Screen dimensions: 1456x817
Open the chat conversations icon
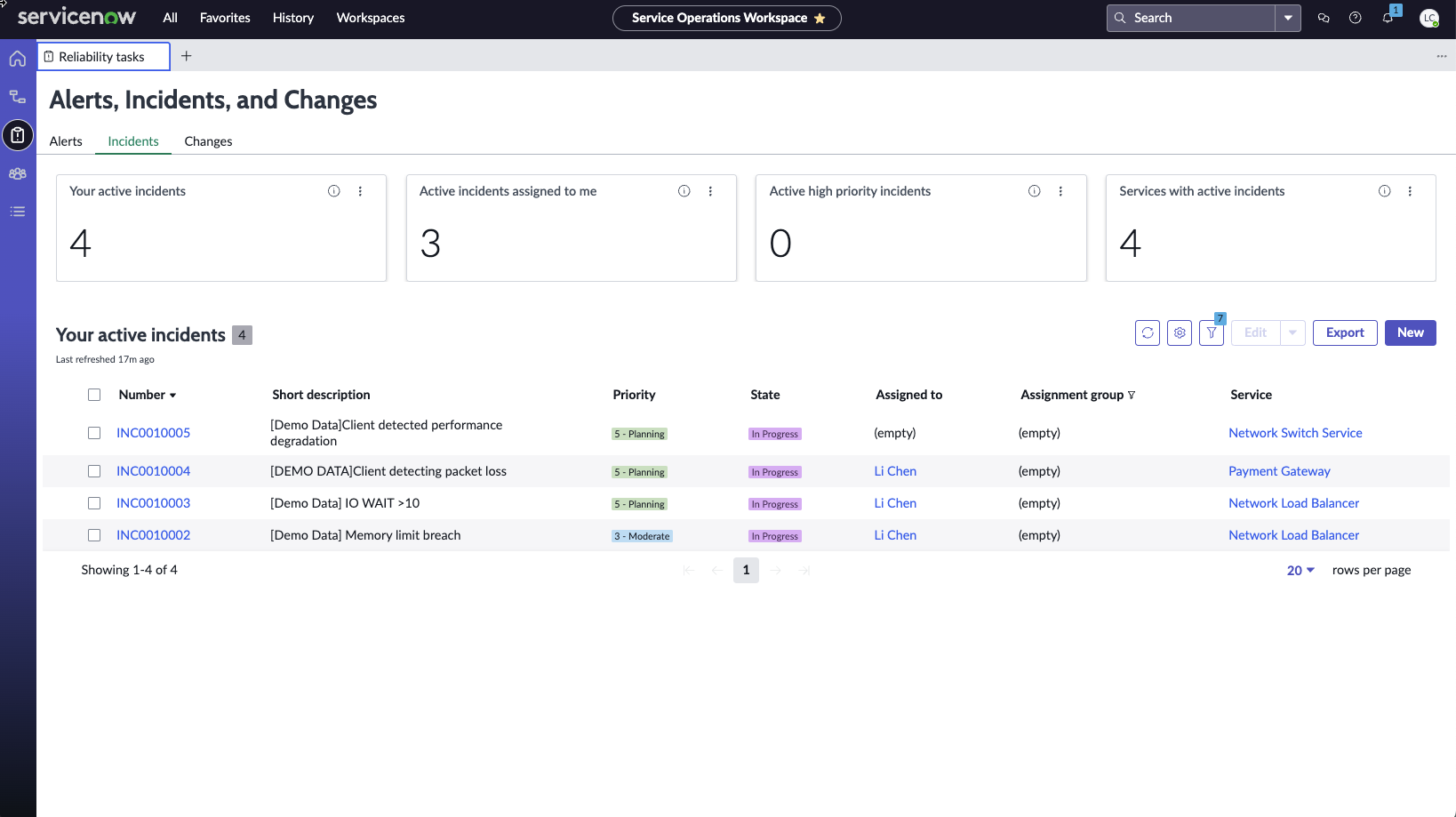1324,18
